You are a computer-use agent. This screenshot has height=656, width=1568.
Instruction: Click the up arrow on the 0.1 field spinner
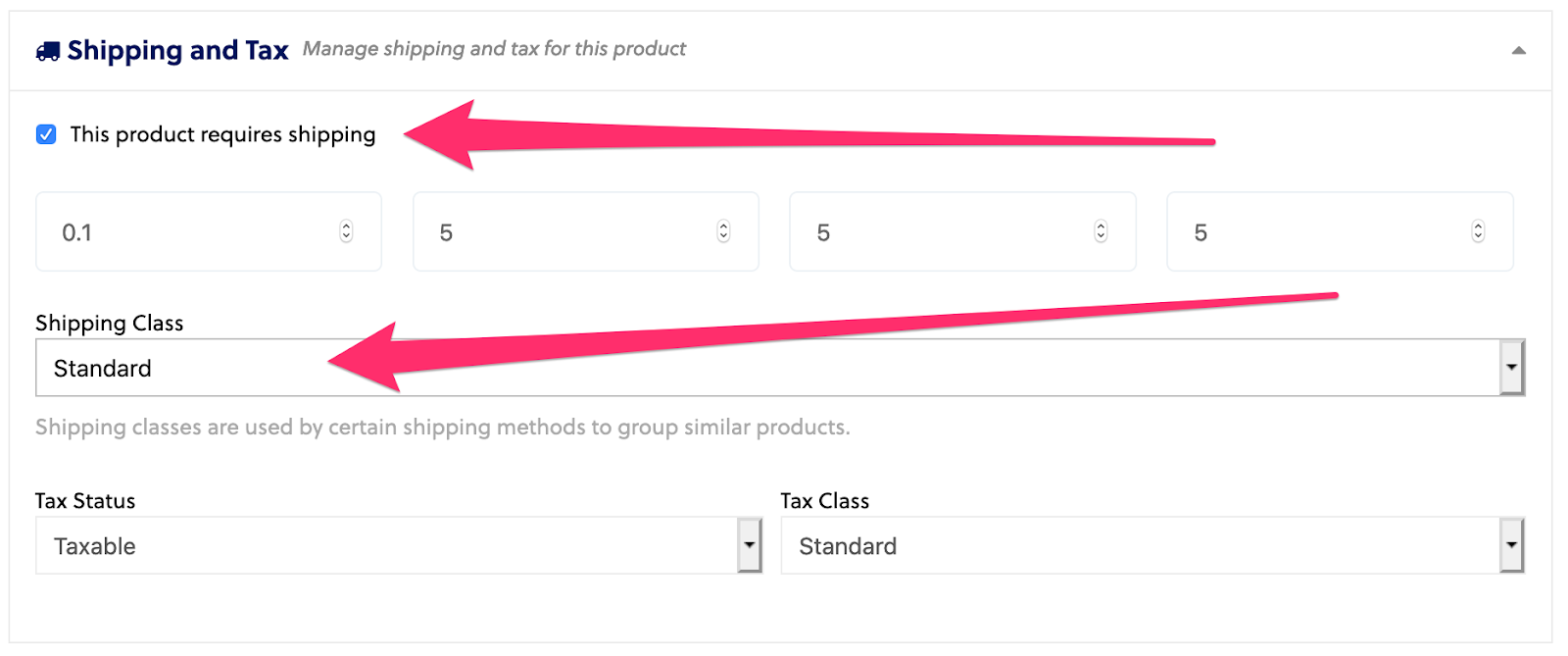tap(346, 227)
